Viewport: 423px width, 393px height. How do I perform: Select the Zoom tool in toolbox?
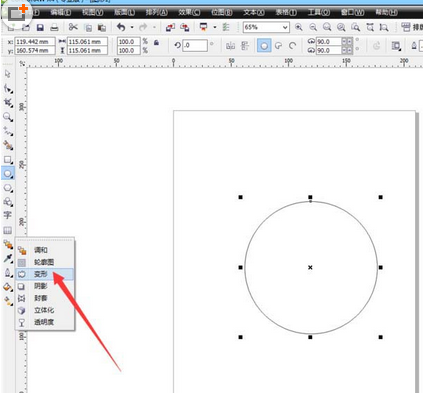[x=8, y=117]
